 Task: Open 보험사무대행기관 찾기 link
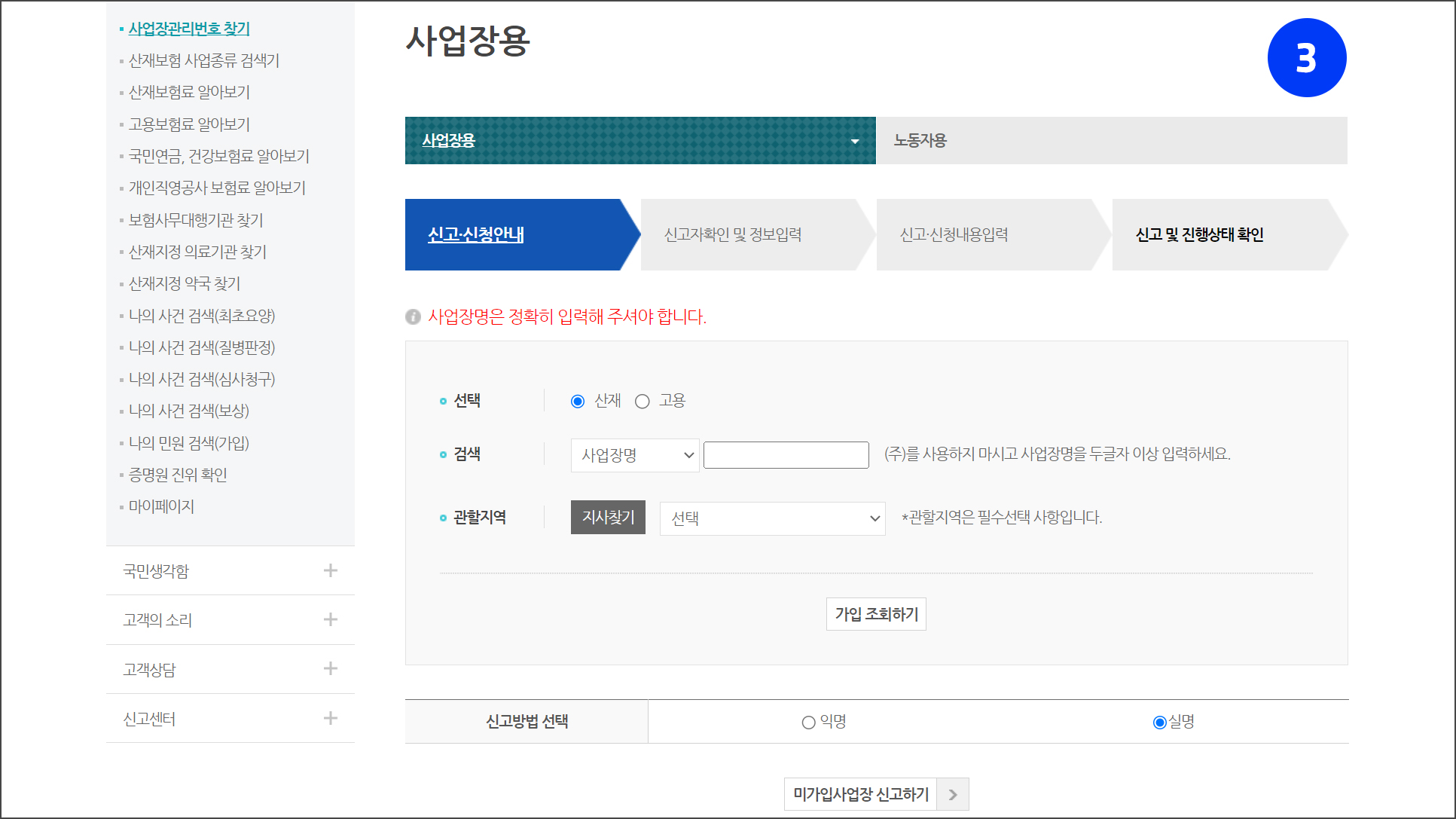(196, 220)
